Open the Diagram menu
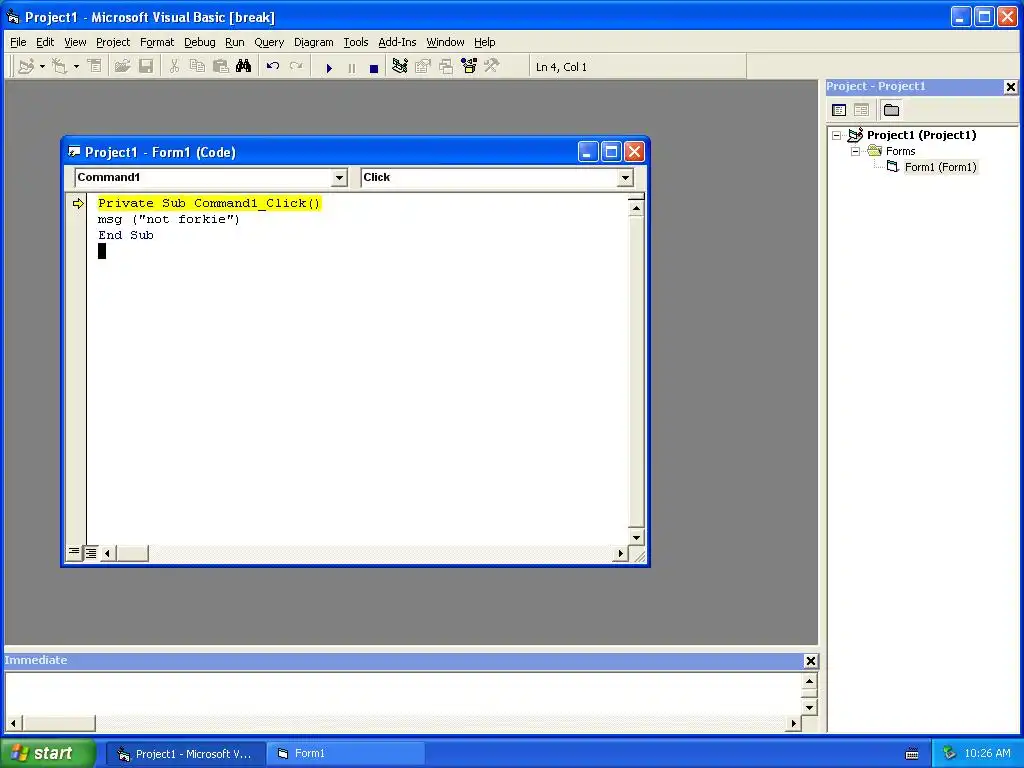Viewport: 1024px width, 768px height. [x=313, y=42]
